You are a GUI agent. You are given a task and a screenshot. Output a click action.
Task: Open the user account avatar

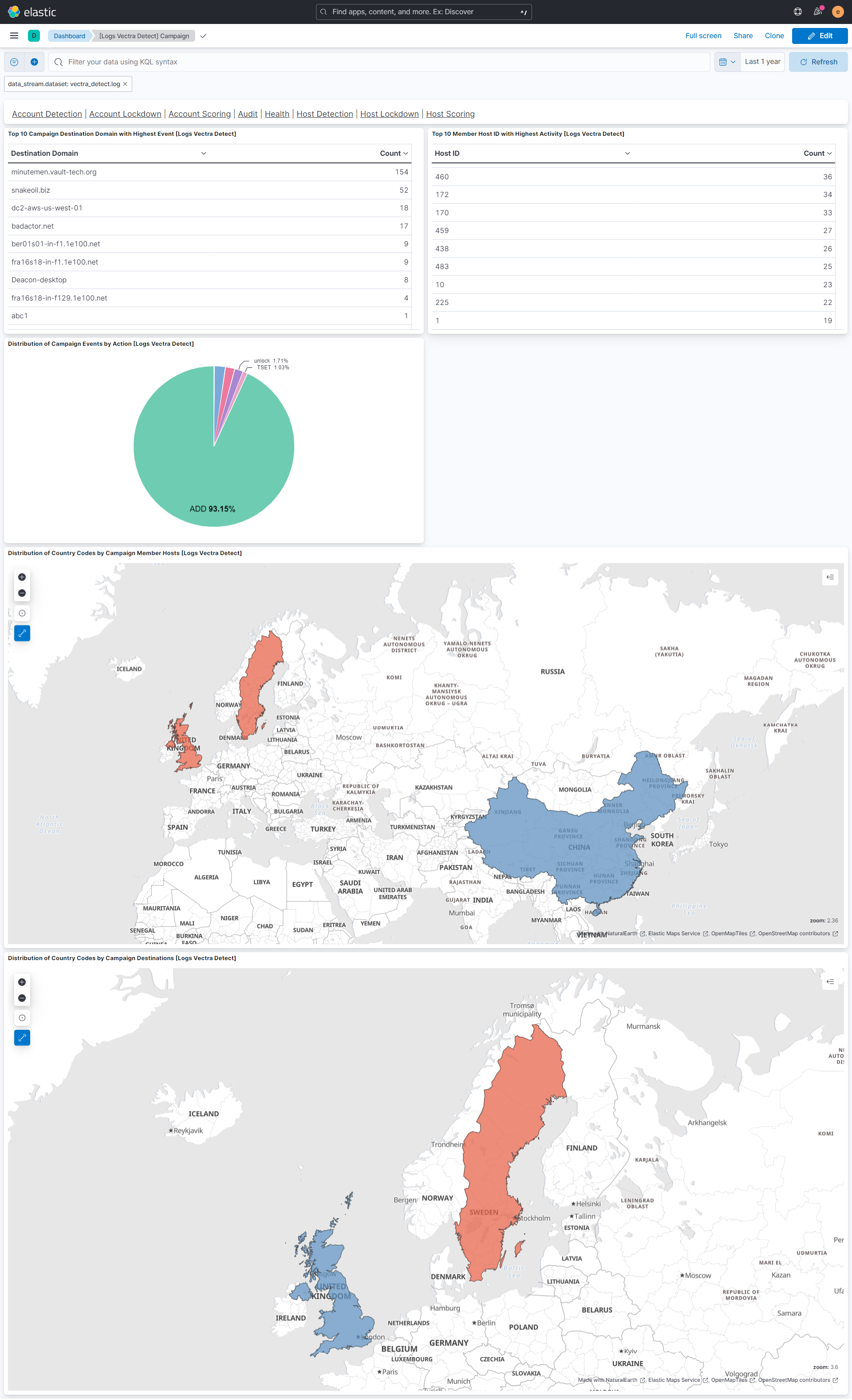(x=837, y=12)
